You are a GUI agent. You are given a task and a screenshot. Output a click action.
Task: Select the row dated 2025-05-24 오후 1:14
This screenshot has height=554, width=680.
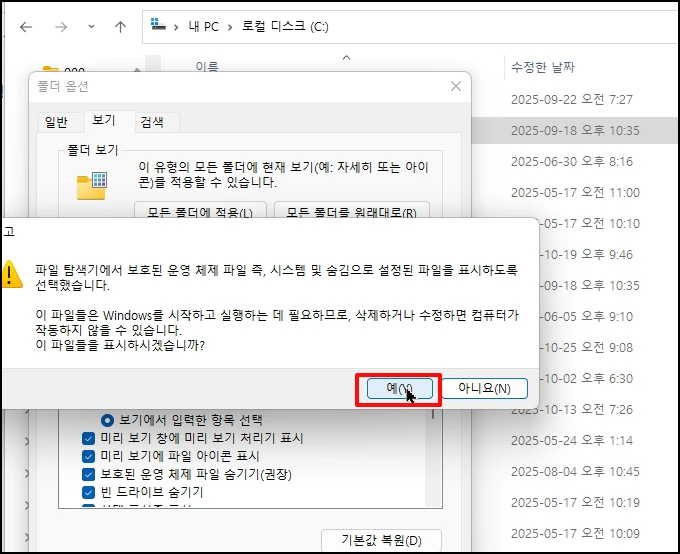[572, 441]
